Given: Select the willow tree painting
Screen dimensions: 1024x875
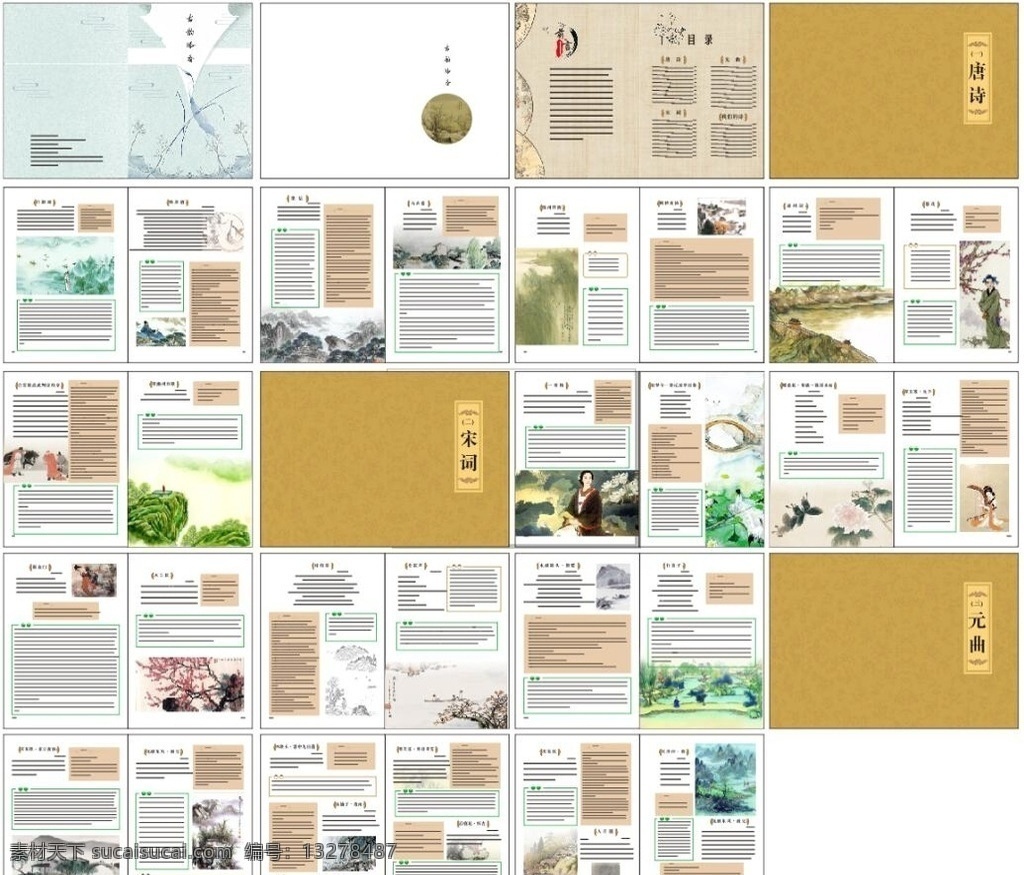Looking at the screenshot, I should 547,296.
